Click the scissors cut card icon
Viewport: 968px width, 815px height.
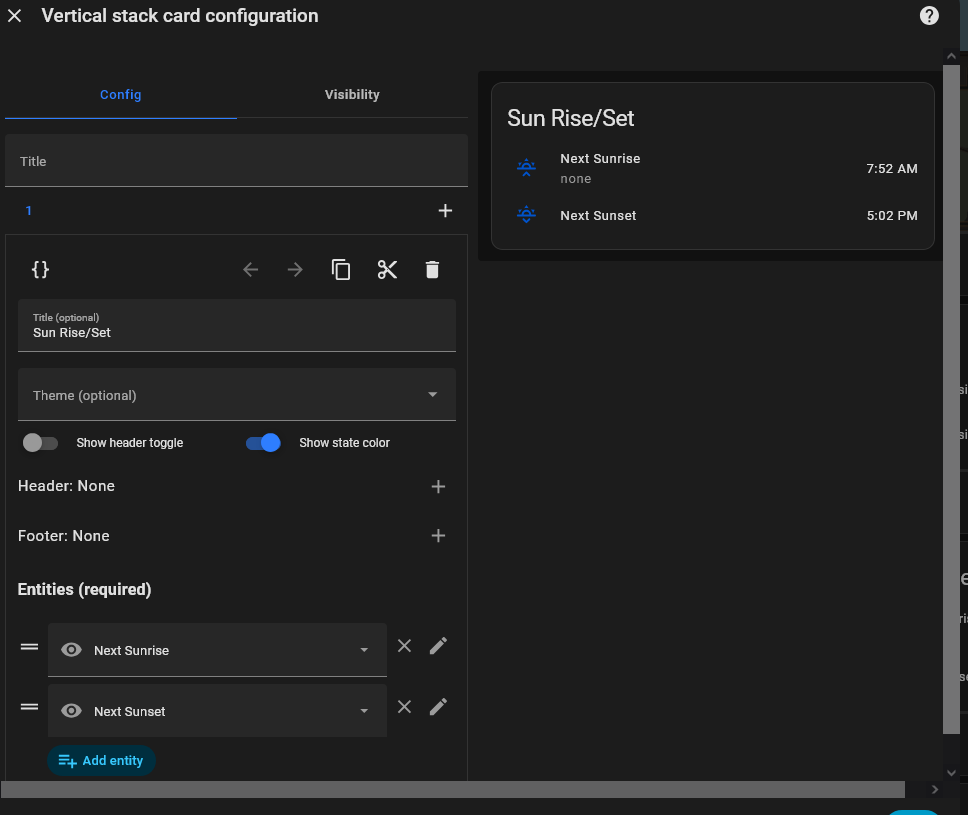coord(387,270)
